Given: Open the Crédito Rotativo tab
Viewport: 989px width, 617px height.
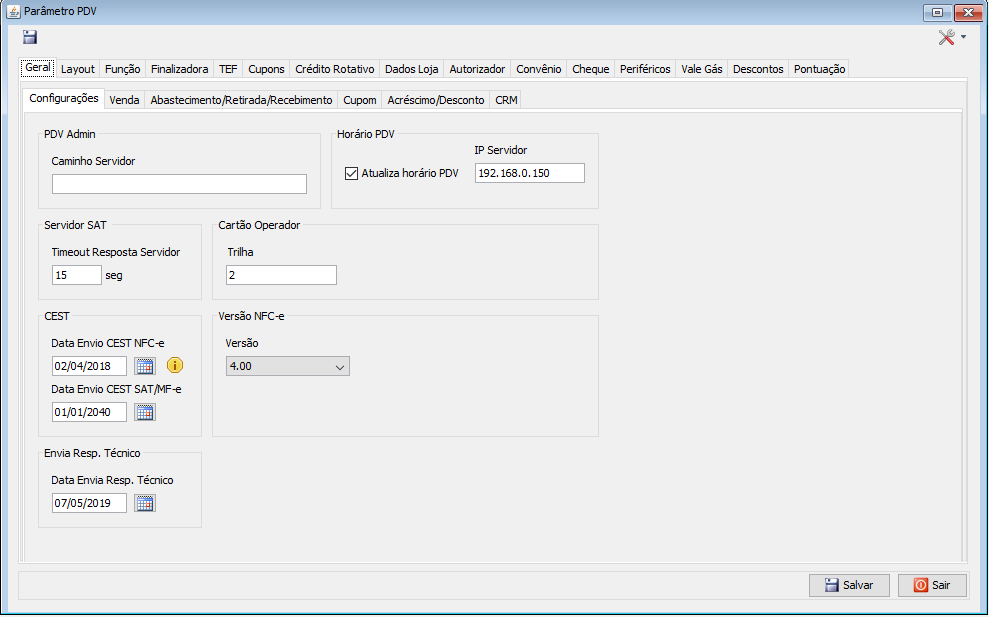Looking at the screenshot, I should (x=335, y=69).
